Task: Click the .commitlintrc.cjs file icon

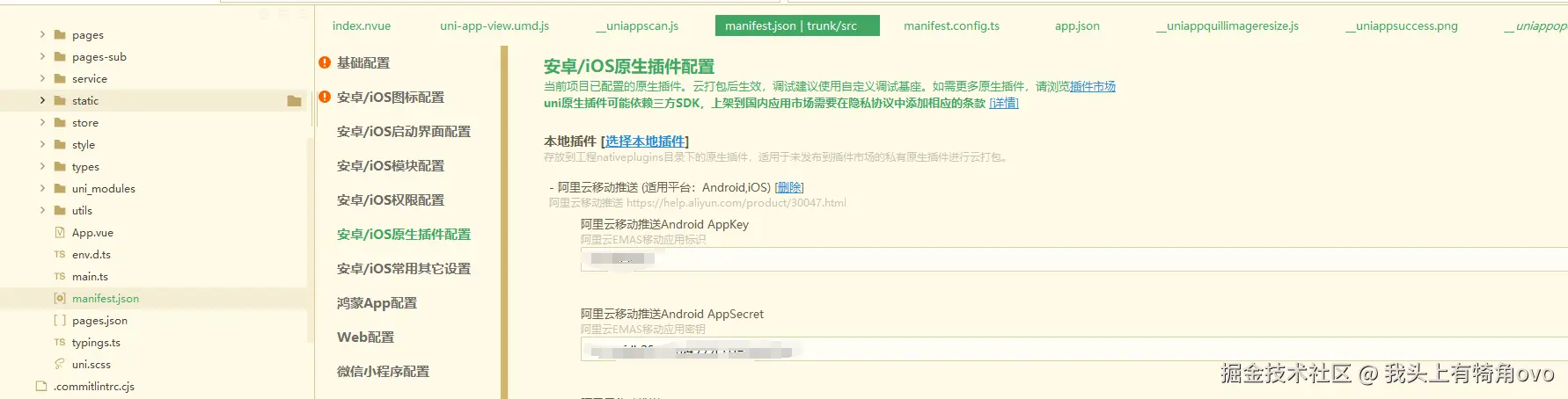Action: [x=40, y=386]
